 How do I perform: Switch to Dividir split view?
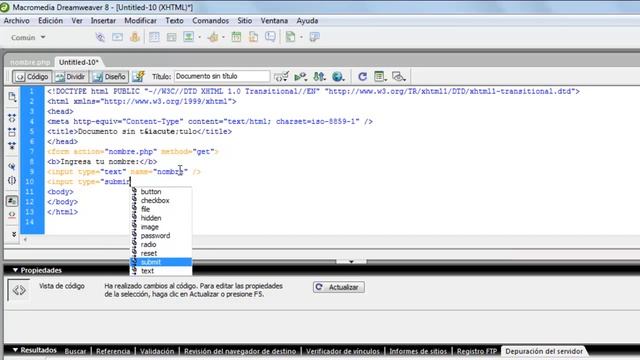click(71, 77)
